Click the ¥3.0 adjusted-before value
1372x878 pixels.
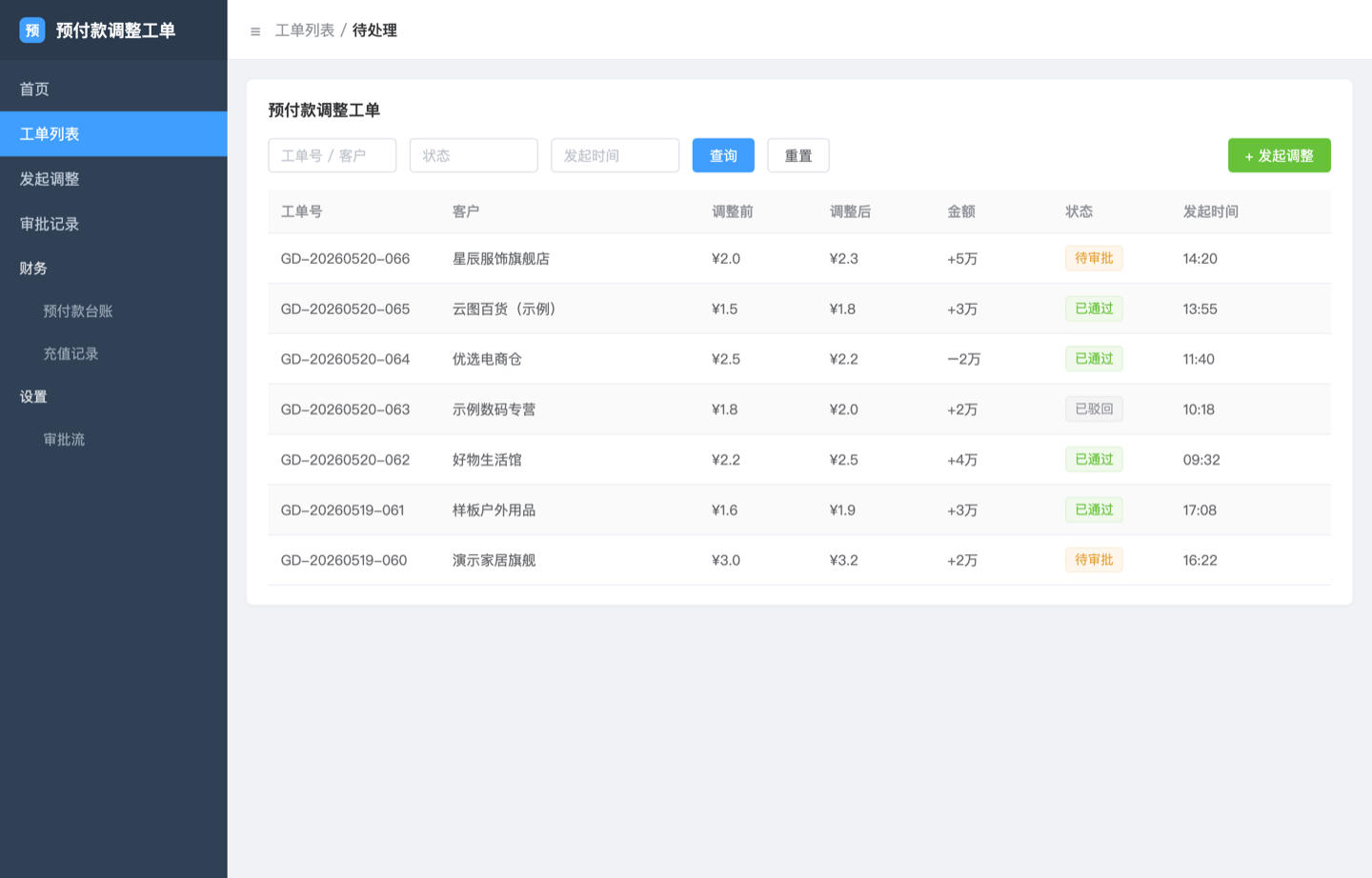click(726, 561)
